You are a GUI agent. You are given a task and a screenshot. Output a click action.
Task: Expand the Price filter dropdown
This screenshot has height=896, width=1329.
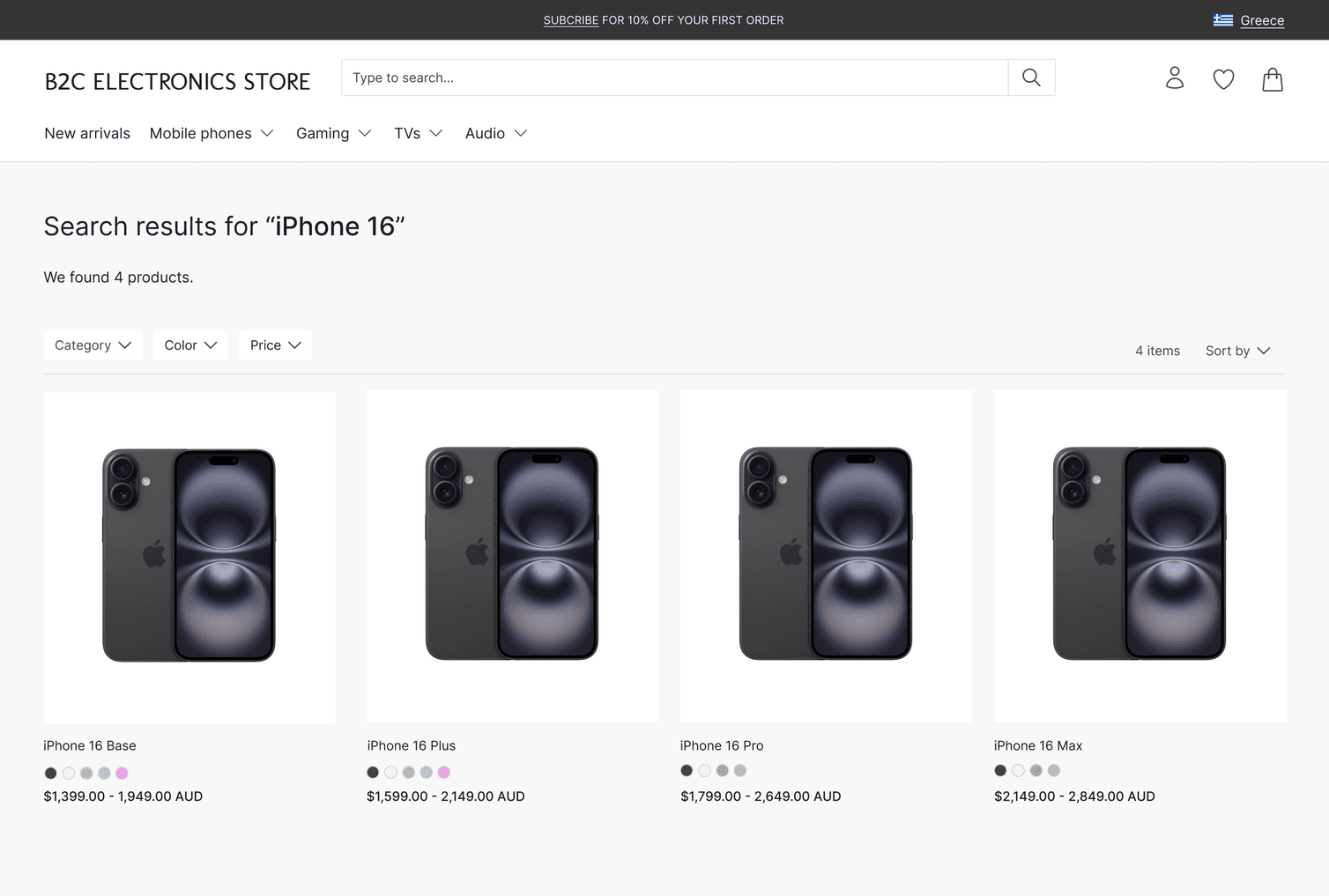275,345
